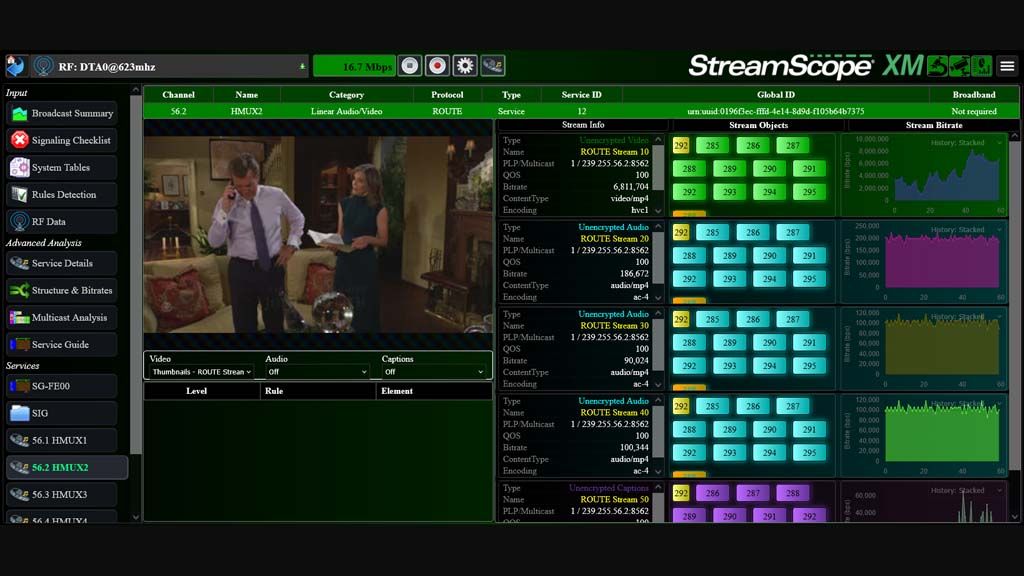Click the video thumbnail preview

tap(318, 234)
